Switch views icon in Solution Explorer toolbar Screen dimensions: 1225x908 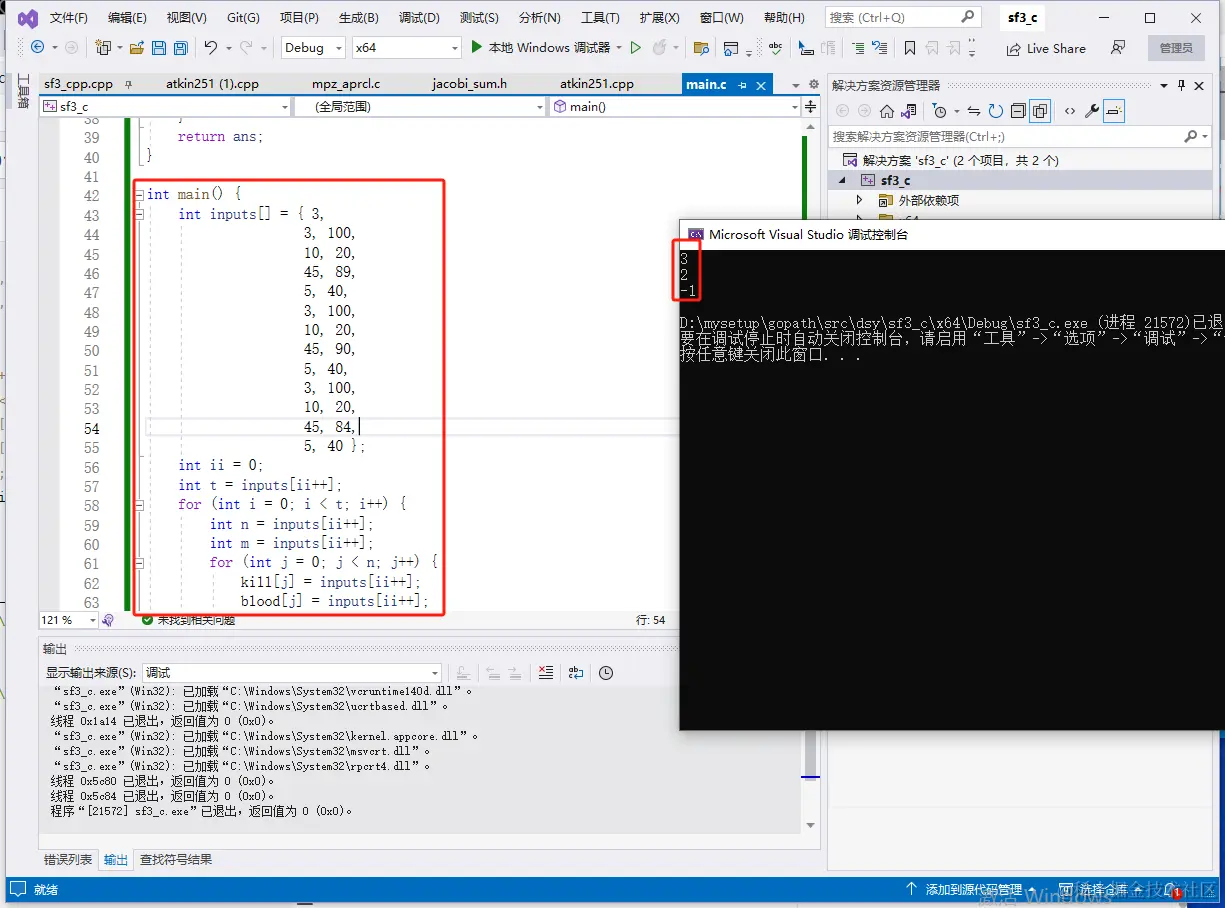coord(909,111)
